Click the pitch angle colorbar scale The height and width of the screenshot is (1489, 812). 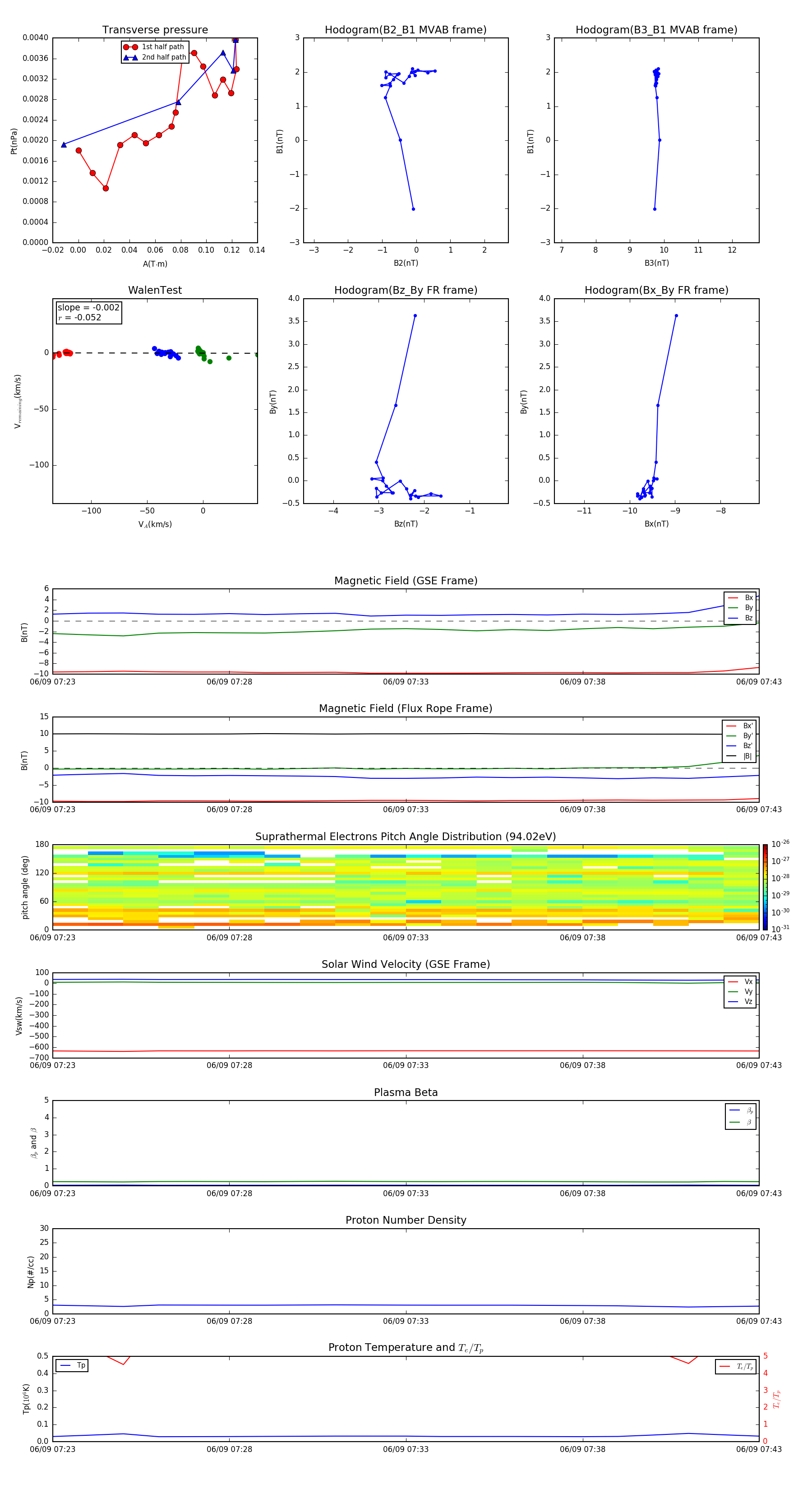tap(765, 887)
